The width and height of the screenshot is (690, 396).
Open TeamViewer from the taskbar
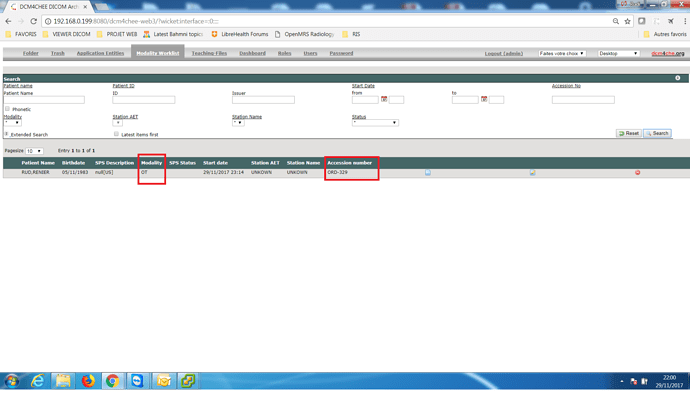(x=138, y=381)
